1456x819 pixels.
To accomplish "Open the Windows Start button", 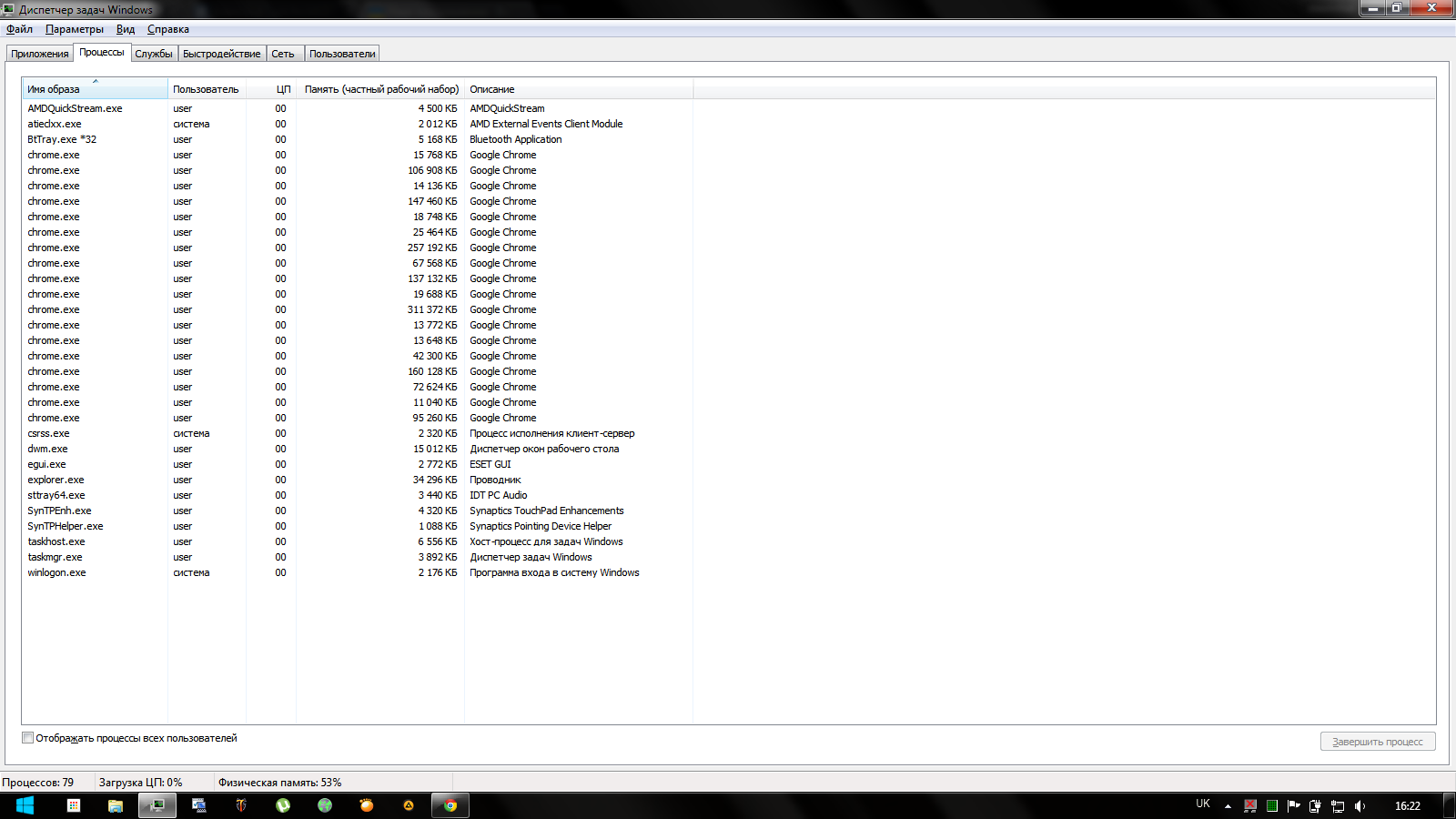I will [25, 805].
